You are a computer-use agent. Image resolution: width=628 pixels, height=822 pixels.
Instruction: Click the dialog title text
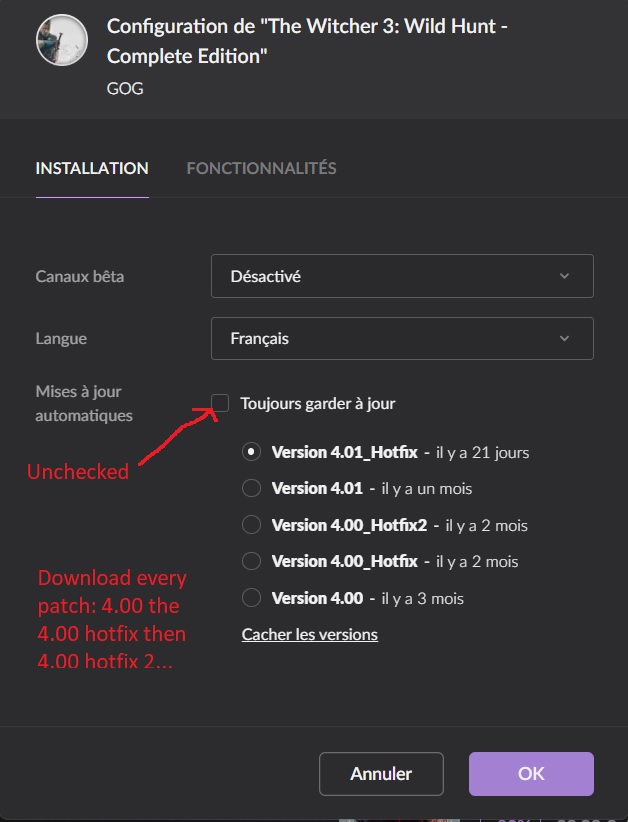point(307,41)
